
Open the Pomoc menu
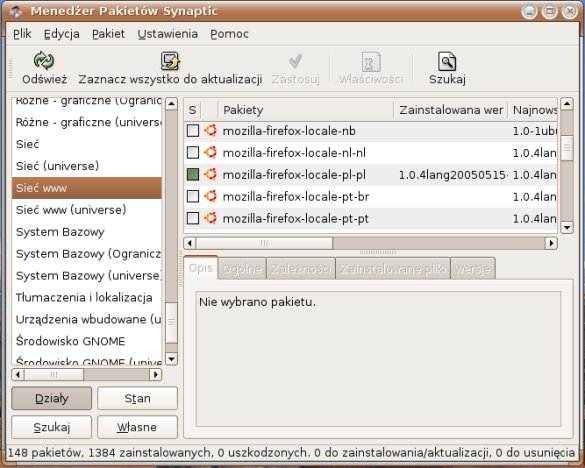tap(229, 34)
